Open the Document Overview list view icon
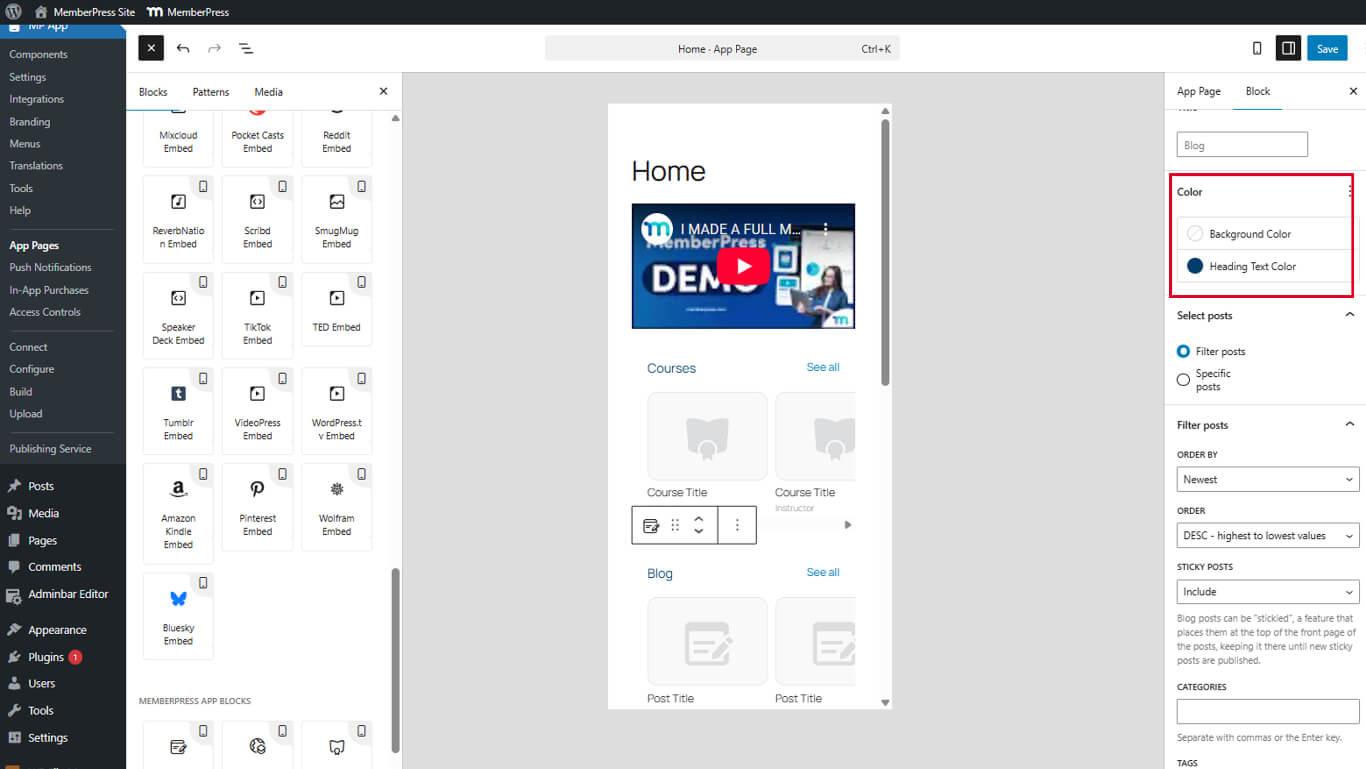The width and height of the screenshot is (1366, 769). [x=246, y=47]
